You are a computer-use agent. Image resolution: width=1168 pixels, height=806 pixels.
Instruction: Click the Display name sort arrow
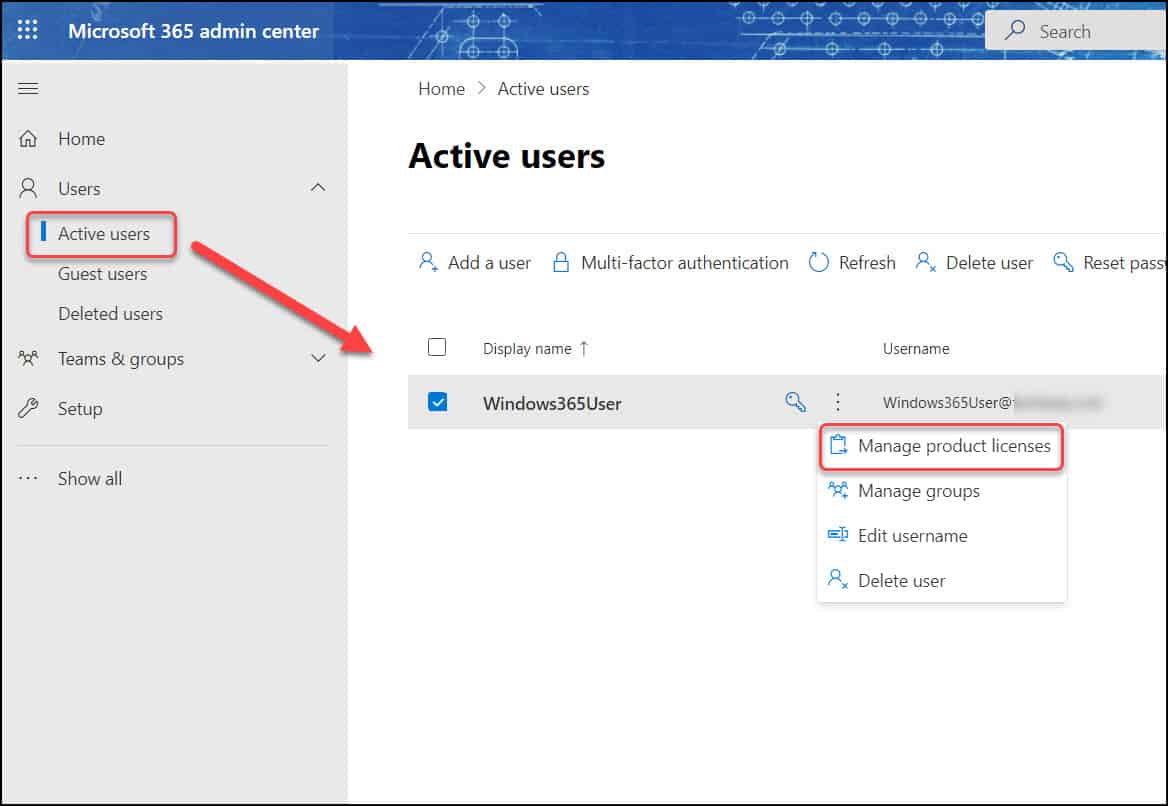coord(584,348)
